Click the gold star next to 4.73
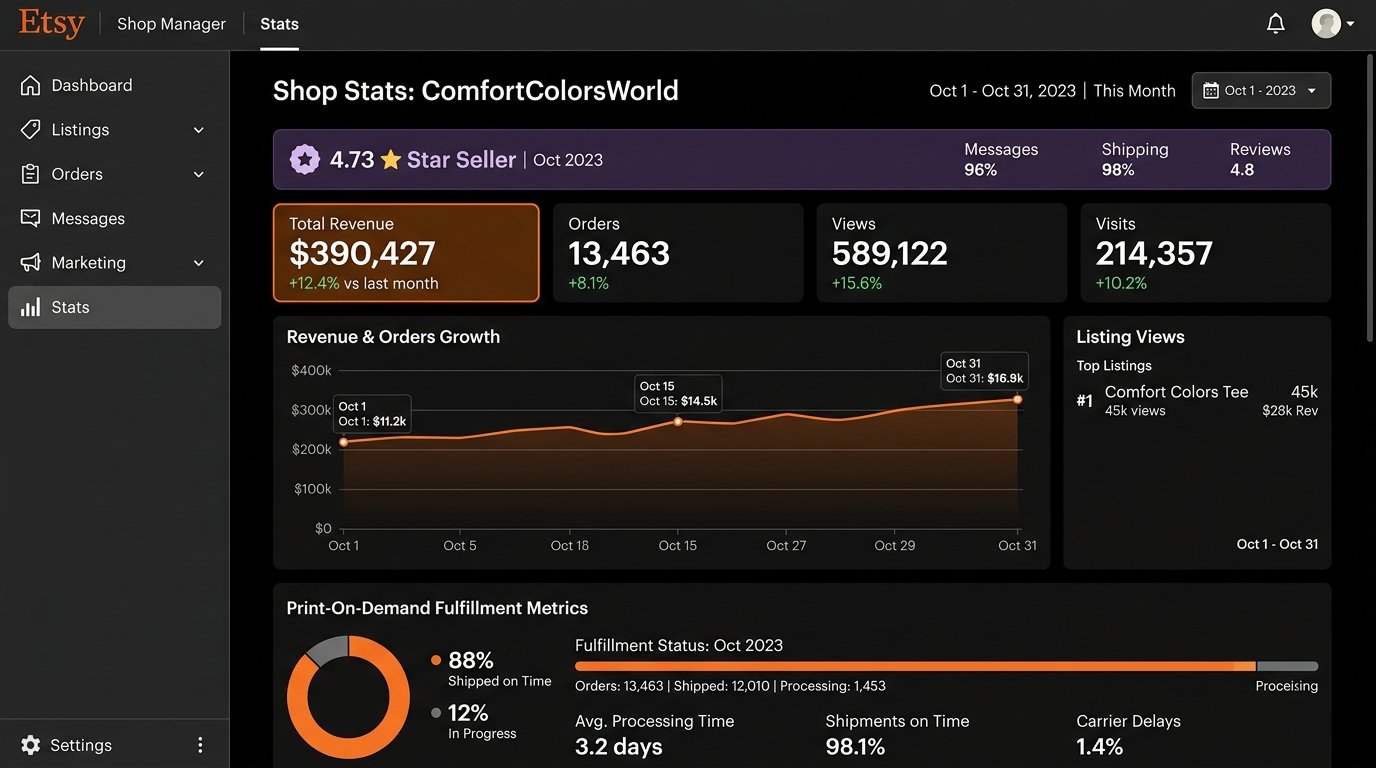Screen dimensions: 1376x768 tap(391, 159)
